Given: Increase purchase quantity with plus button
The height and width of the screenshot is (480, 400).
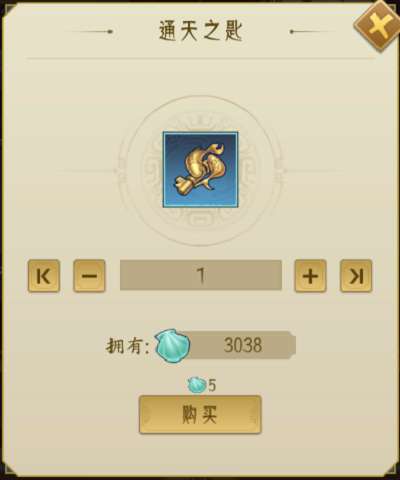Looking at the screenshot, I should (x=310, y=276).
